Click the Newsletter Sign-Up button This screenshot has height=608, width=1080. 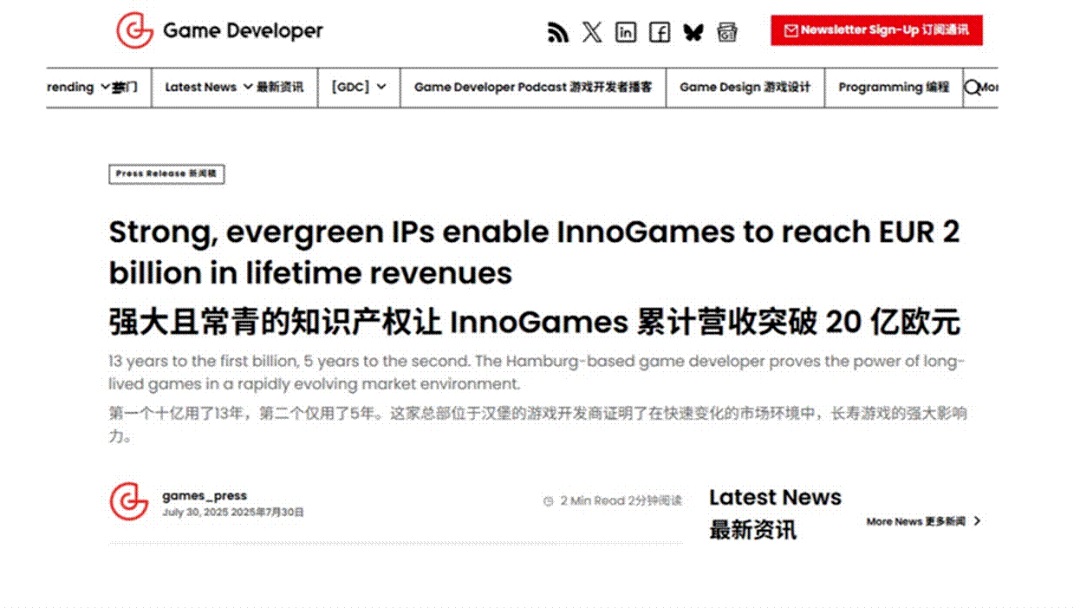click(x=877, y=30)
